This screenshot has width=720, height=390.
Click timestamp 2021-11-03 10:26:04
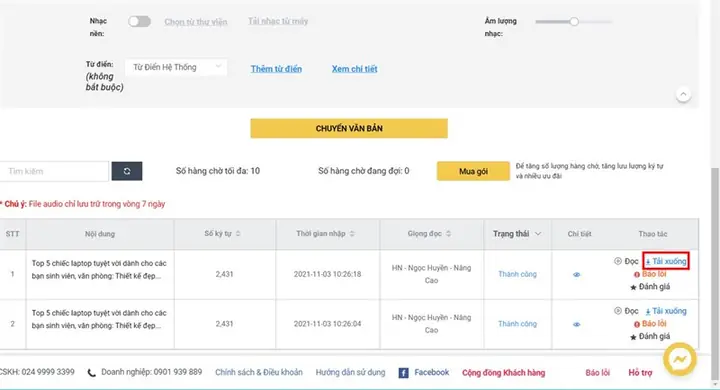pyautogui.click(x=327, y=324)
